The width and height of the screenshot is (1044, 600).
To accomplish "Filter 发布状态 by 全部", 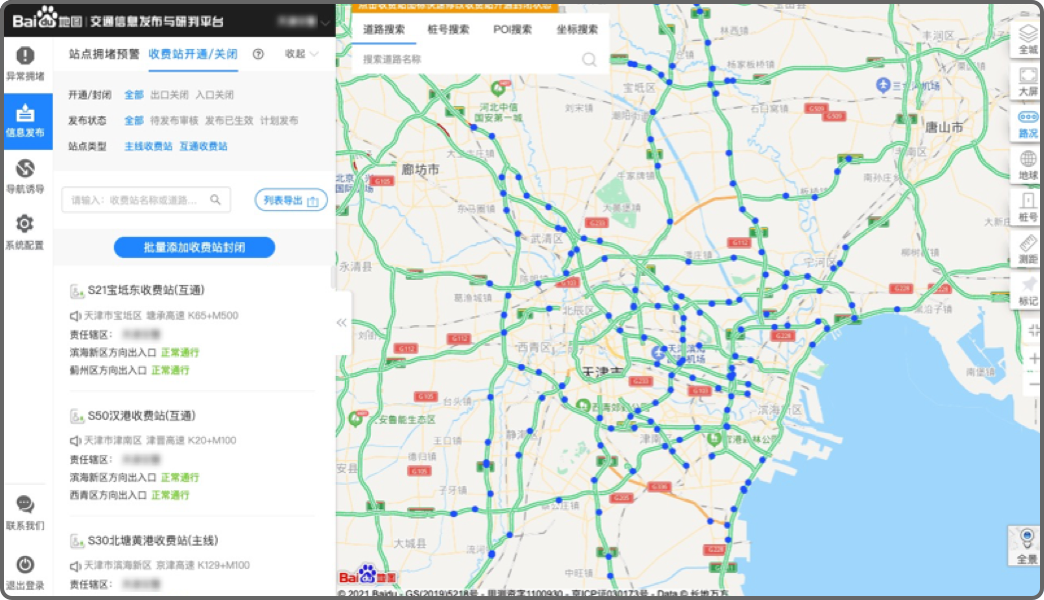I will [134, 121].
